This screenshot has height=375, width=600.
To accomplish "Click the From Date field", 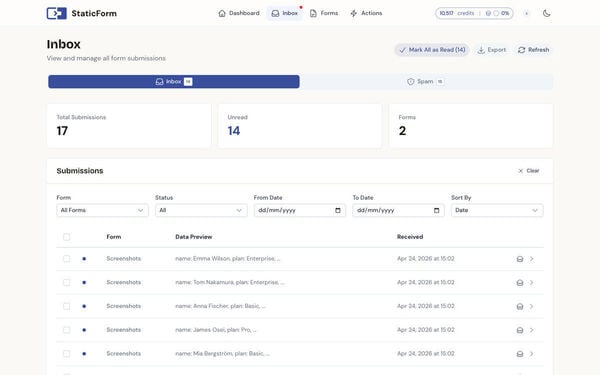I will pyautogui.click(x=300, y=210).
